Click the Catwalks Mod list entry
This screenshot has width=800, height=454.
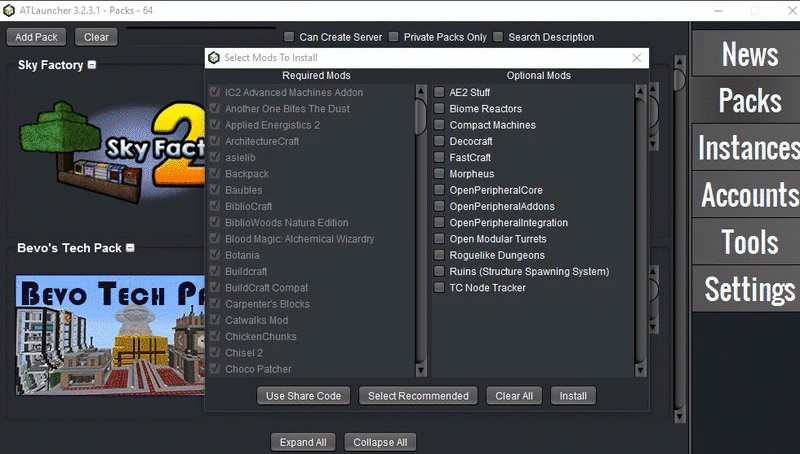click(257, 320)
